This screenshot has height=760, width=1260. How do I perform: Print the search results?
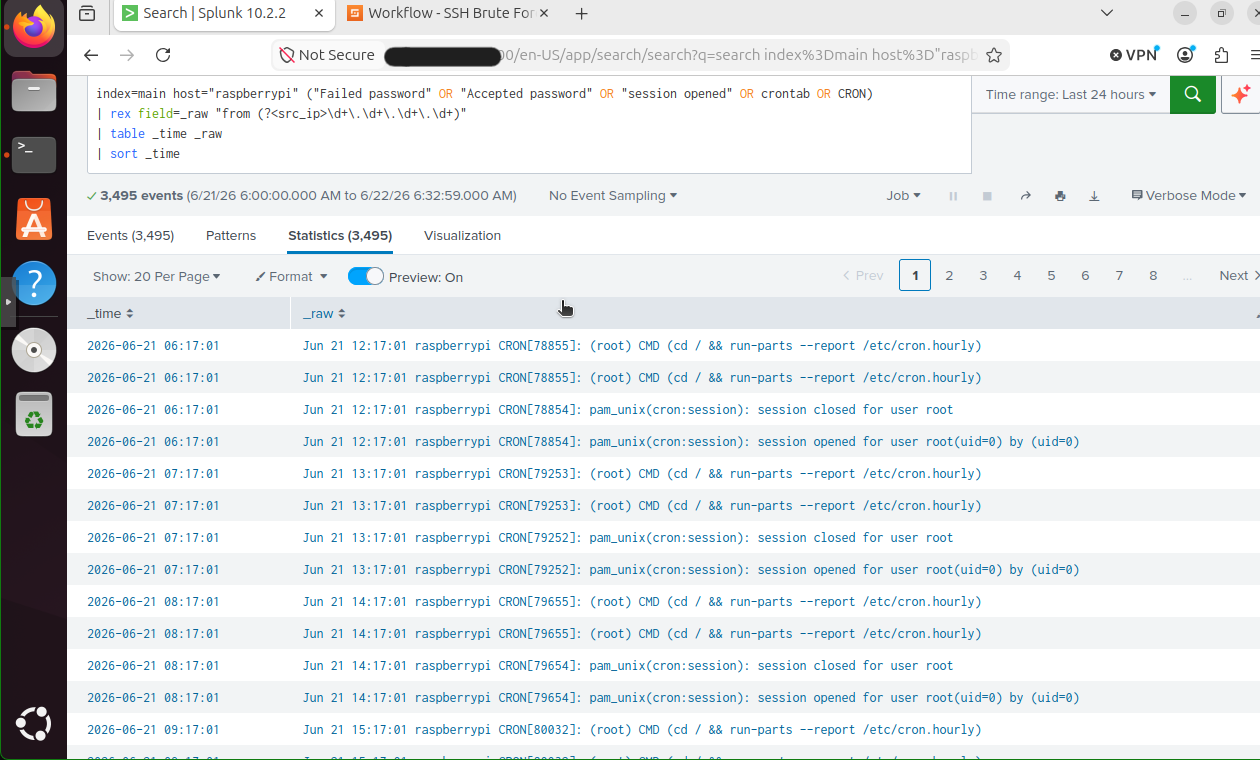pyautogui.click(x=1060, y=196)
